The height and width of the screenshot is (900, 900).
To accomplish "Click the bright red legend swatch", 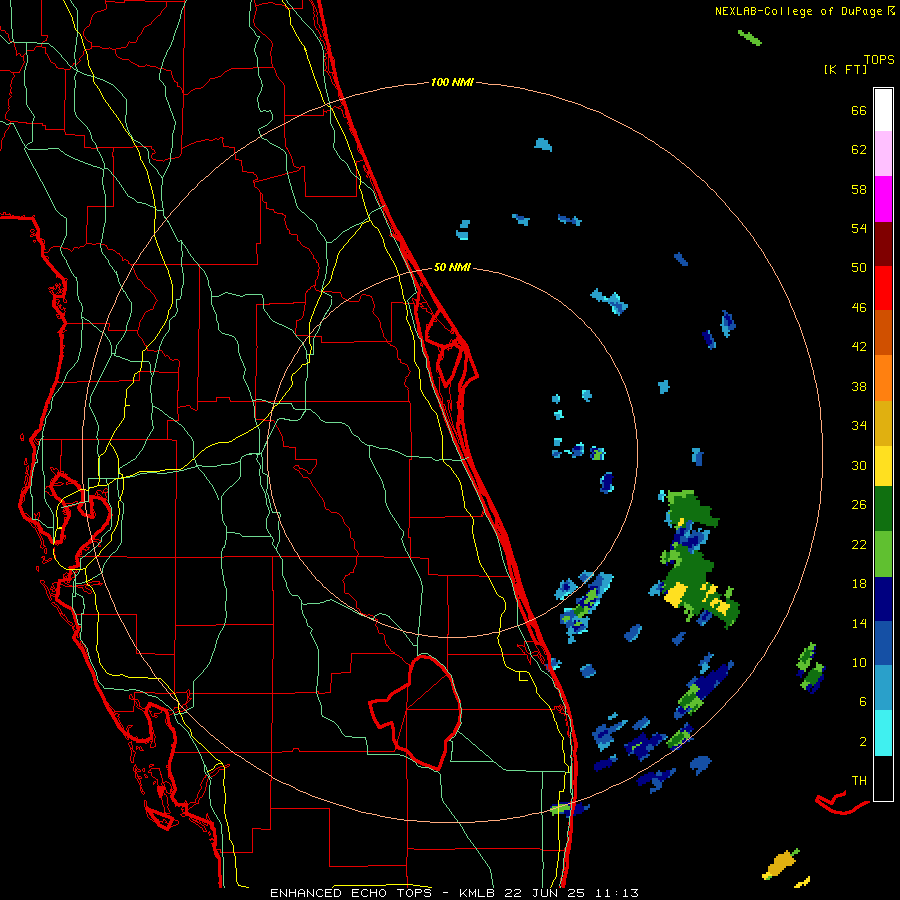I will (883, 288).
